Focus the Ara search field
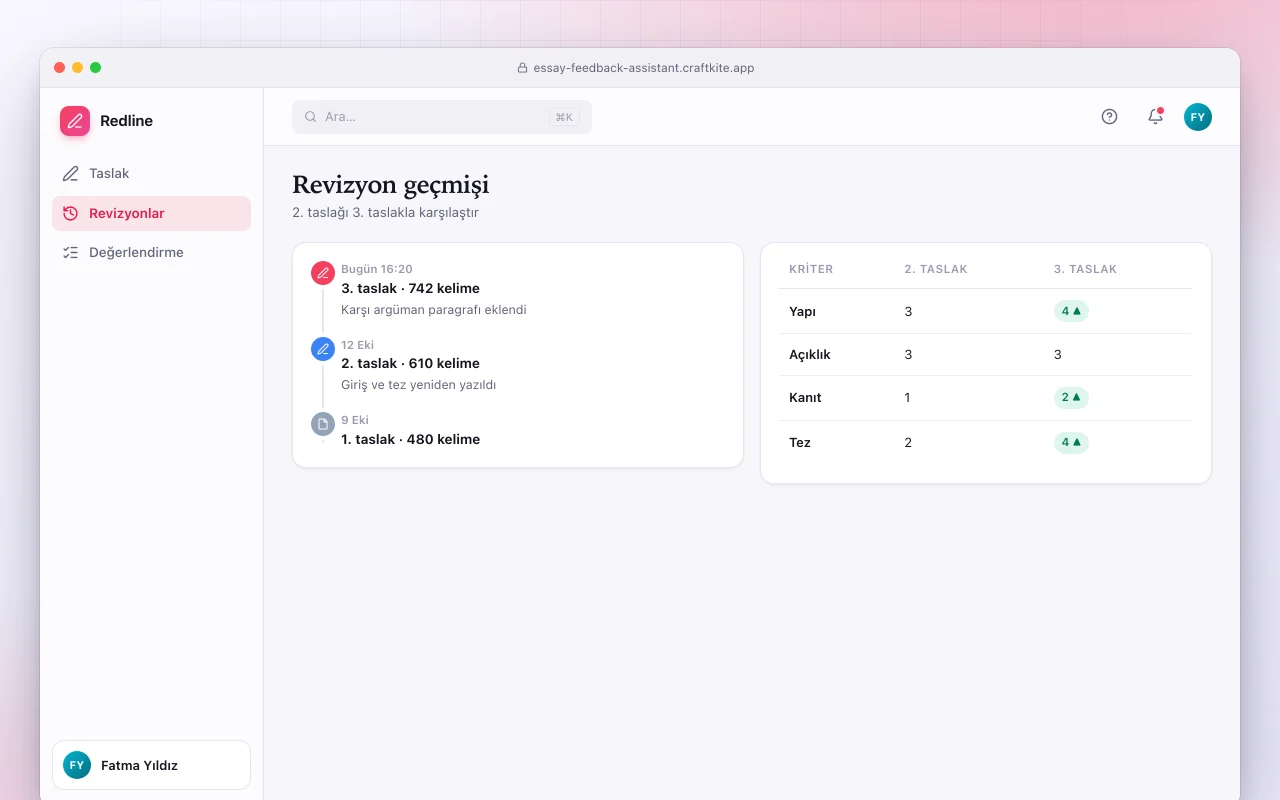 click(442, 117)
